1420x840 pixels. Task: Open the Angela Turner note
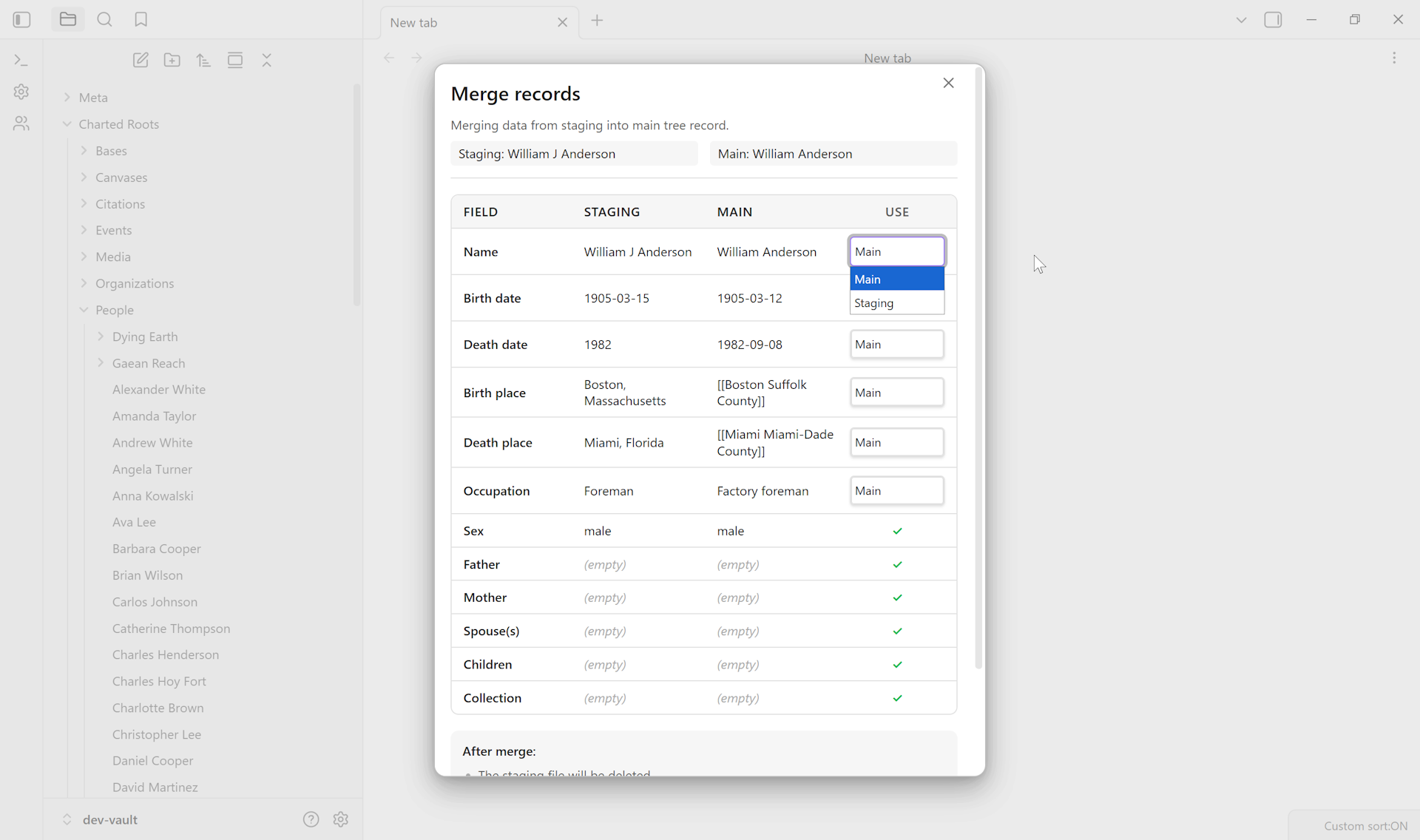click(152, 470)
